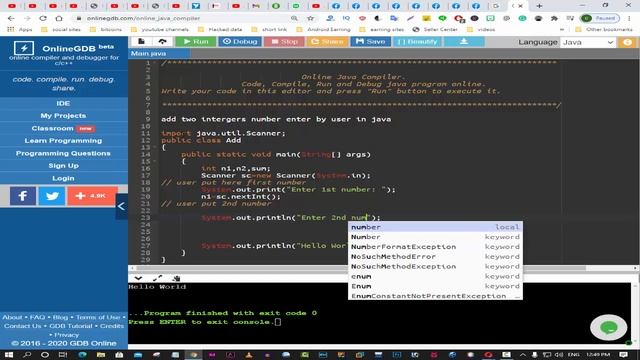640x360 pixels.
Task: Download the code with download icon
Action: [464, 42]
